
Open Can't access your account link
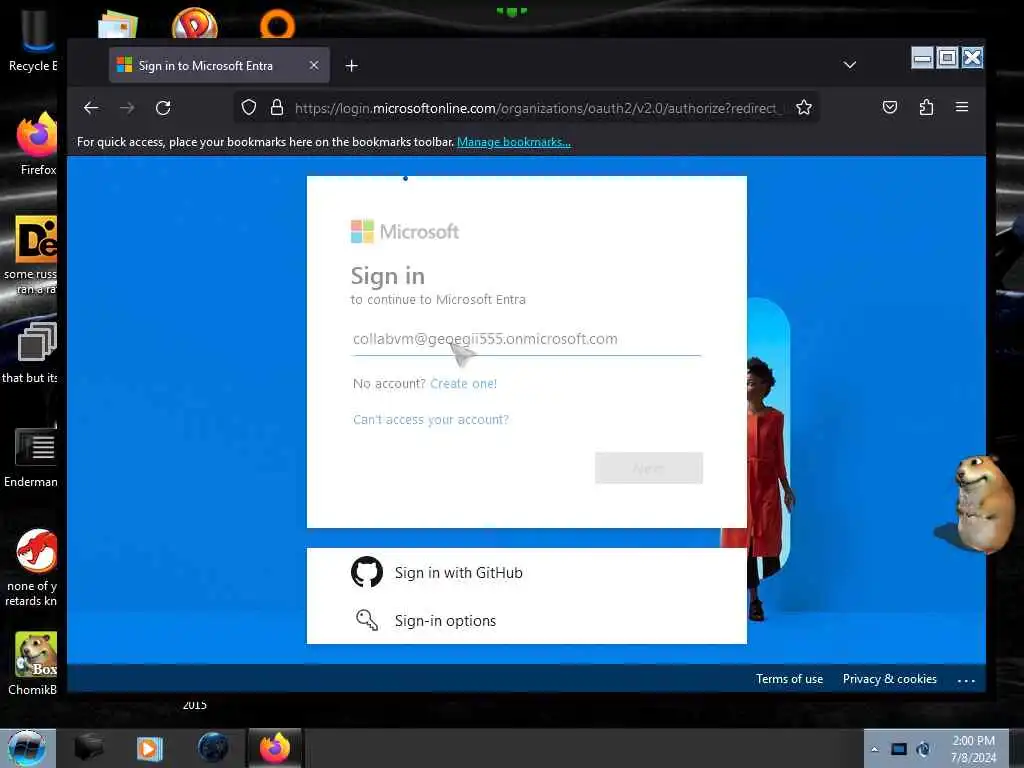click(x=431, y=419)
